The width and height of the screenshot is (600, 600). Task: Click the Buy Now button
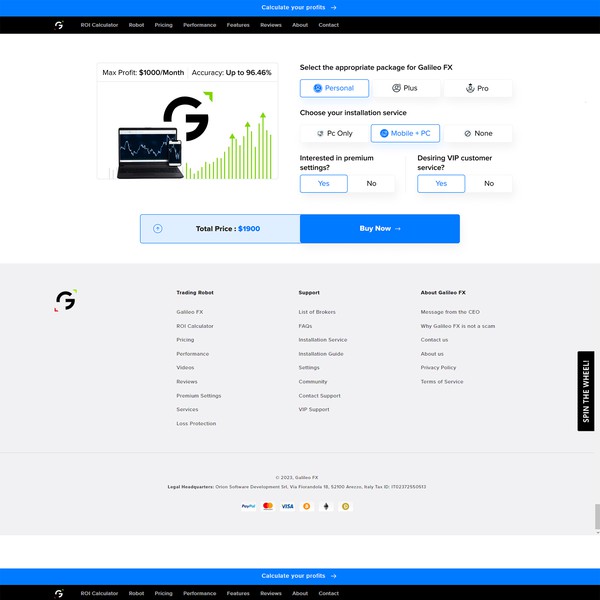point(380,228)
